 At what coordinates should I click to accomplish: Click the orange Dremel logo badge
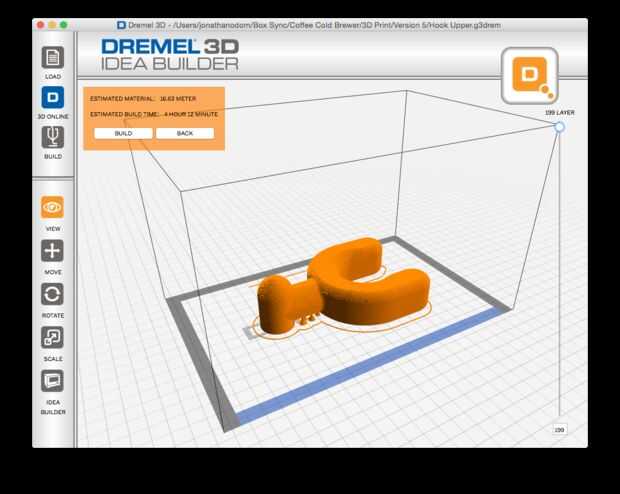coord(529,76)
